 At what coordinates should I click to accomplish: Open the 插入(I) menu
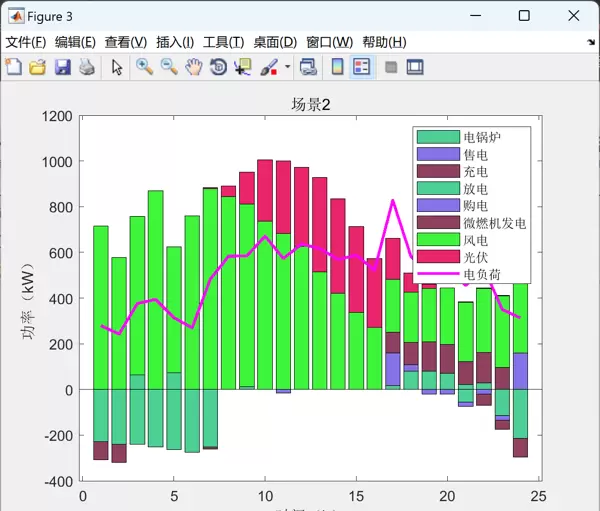pyautogui.click(x=175, y=42)
